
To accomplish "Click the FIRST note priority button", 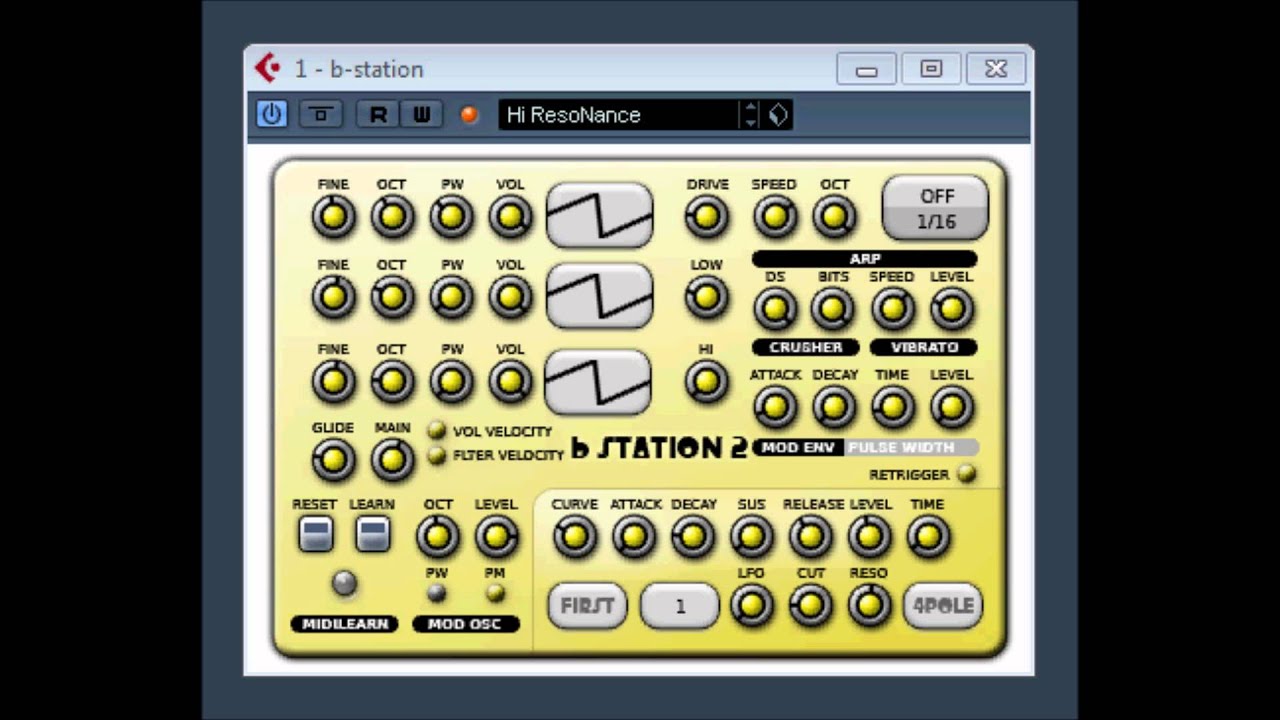I will click(x=587, y=606).
